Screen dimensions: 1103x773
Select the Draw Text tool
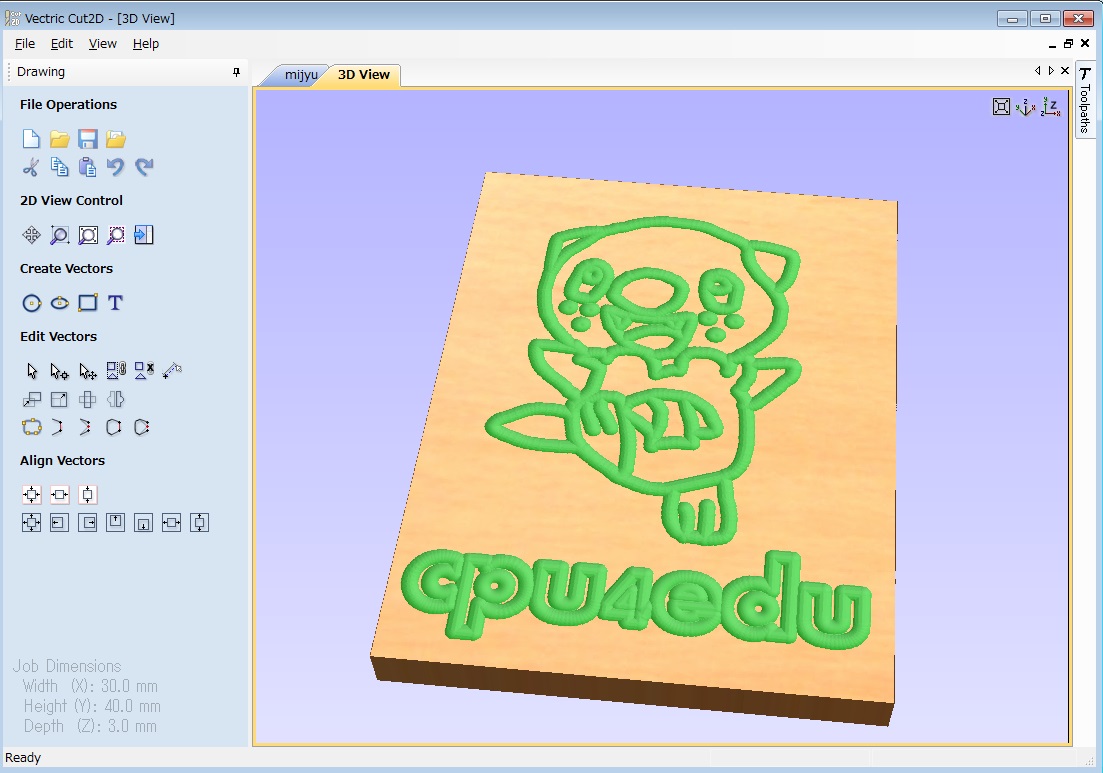coord(115,303)
